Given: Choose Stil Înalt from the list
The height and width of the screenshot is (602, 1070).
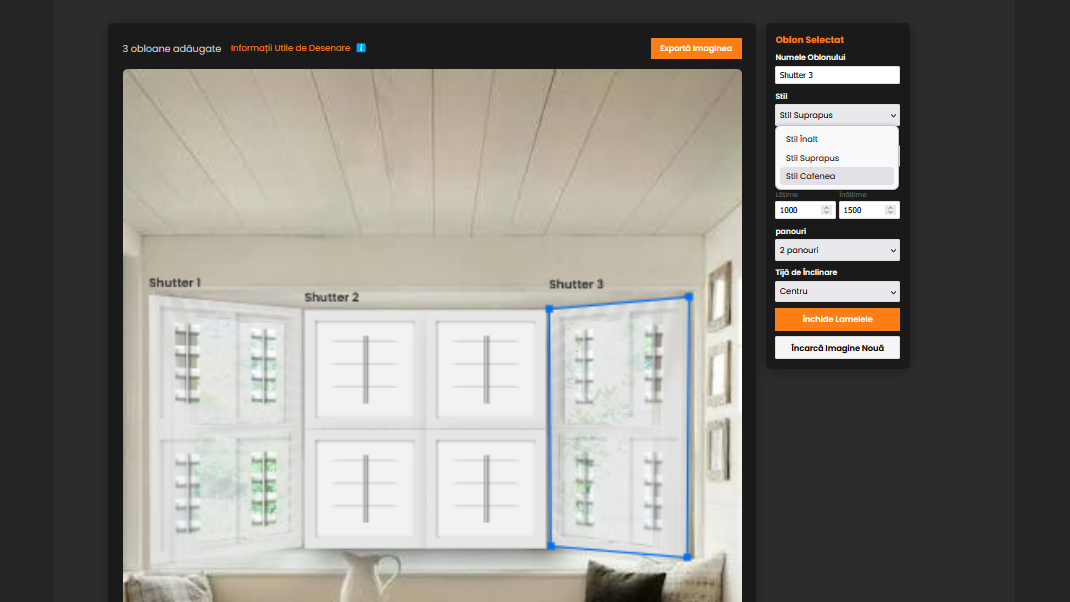Looking at the screenshot, I should coord(837,139).
